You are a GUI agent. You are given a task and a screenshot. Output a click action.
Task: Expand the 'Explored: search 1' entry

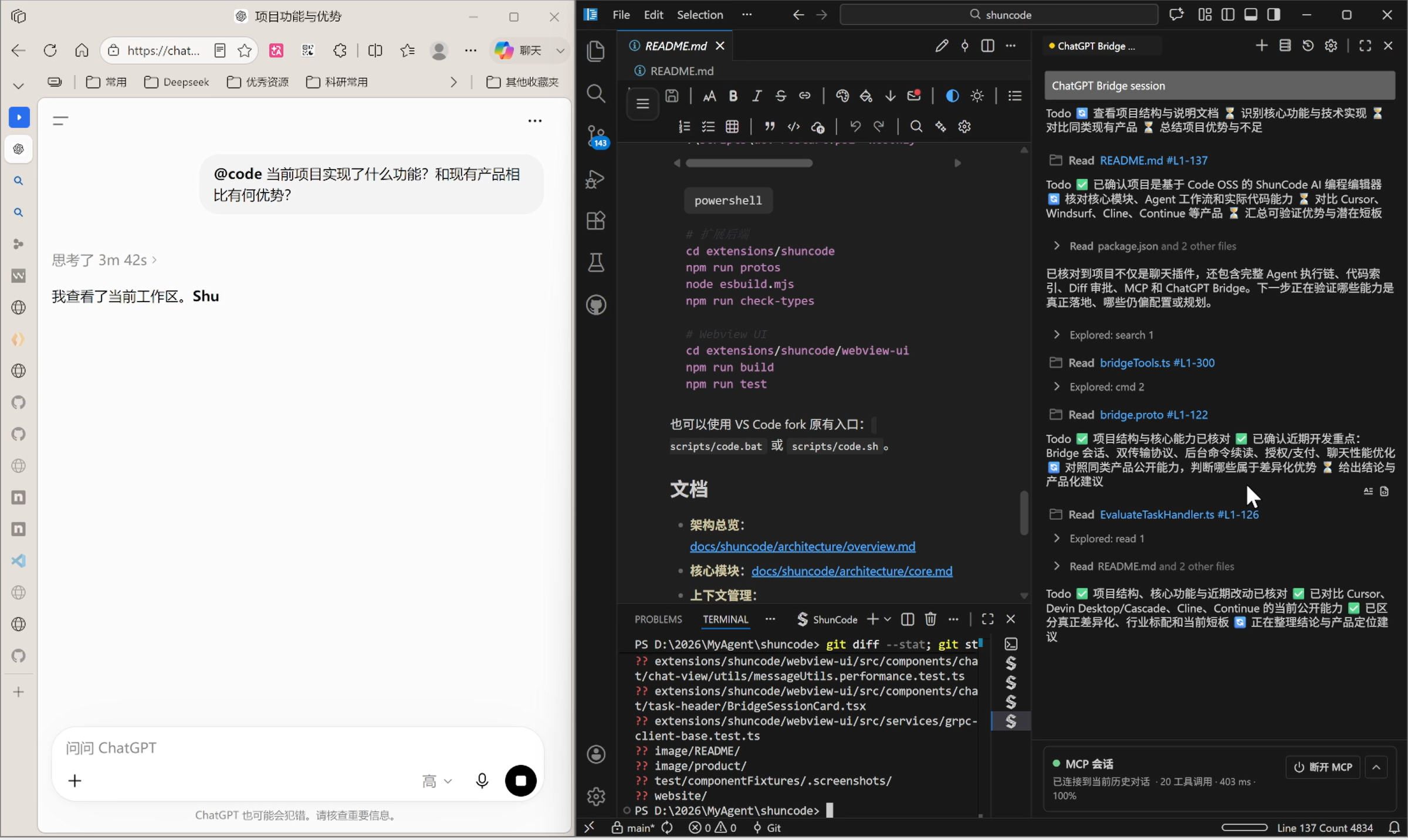tap(1111, 335)
